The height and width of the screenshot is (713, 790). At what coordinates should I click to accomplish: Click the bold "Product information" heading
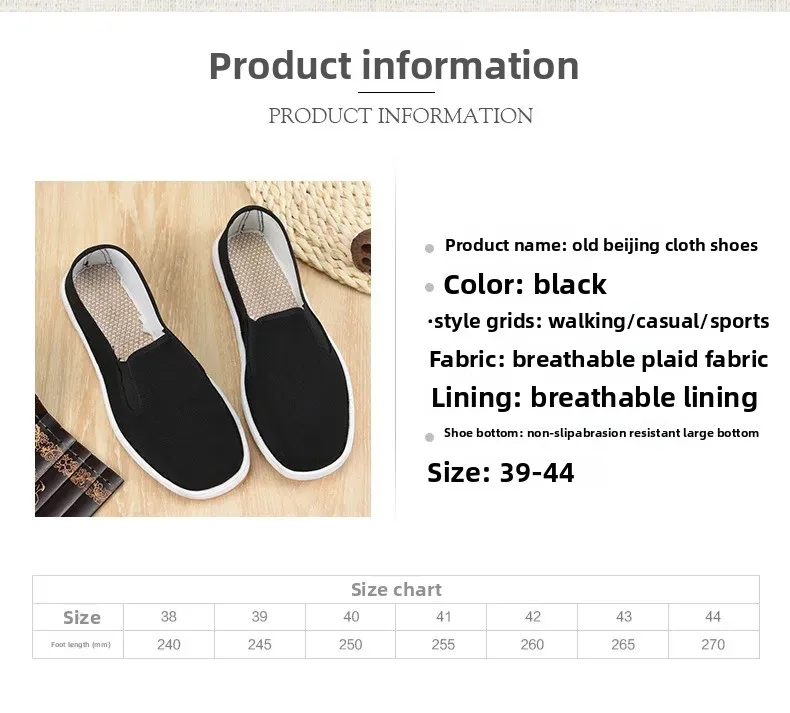[x=394, y=66]
